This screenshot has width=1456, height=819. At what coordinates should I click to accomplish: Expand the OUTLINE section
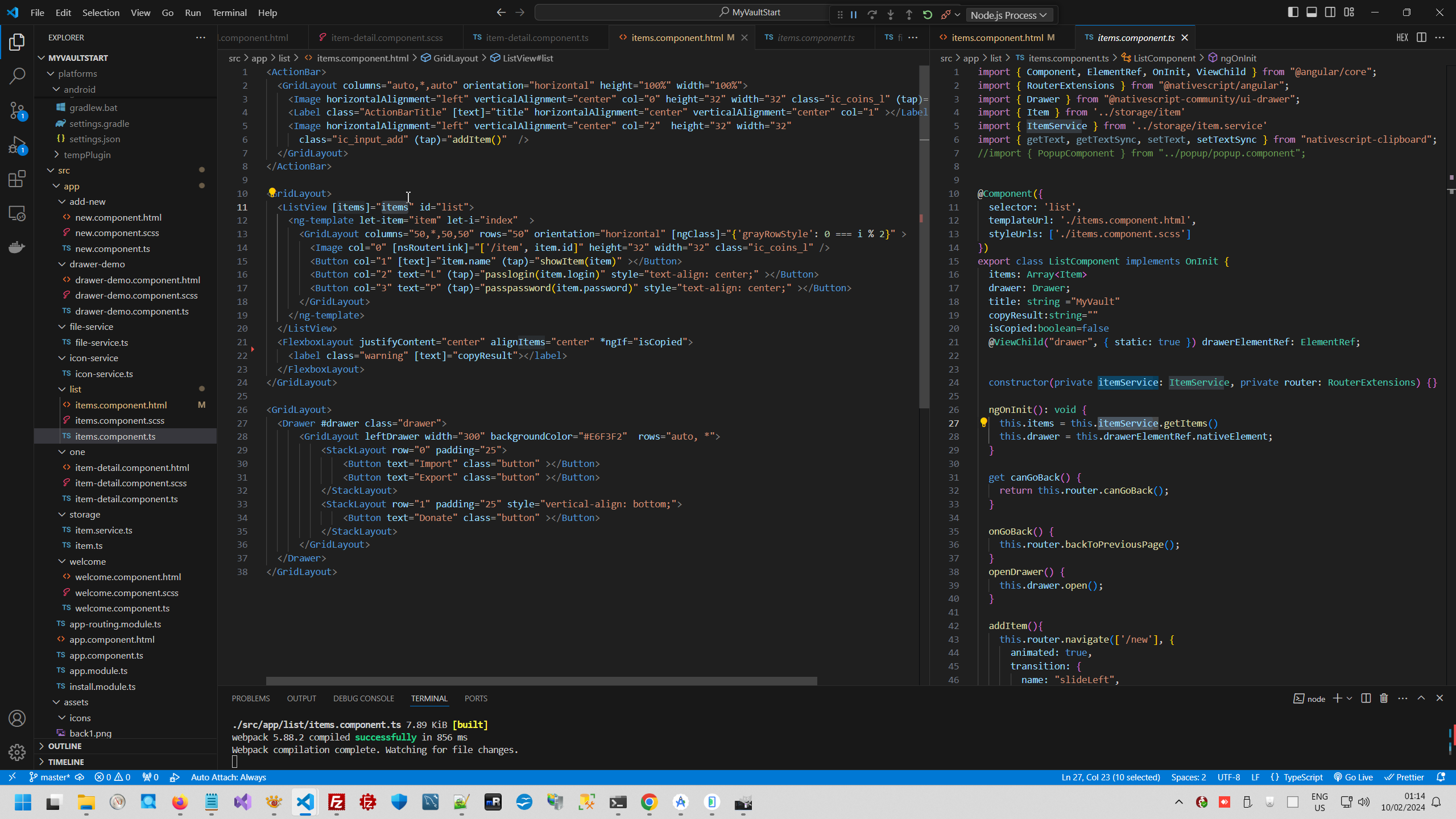click(x=65, y=746)
